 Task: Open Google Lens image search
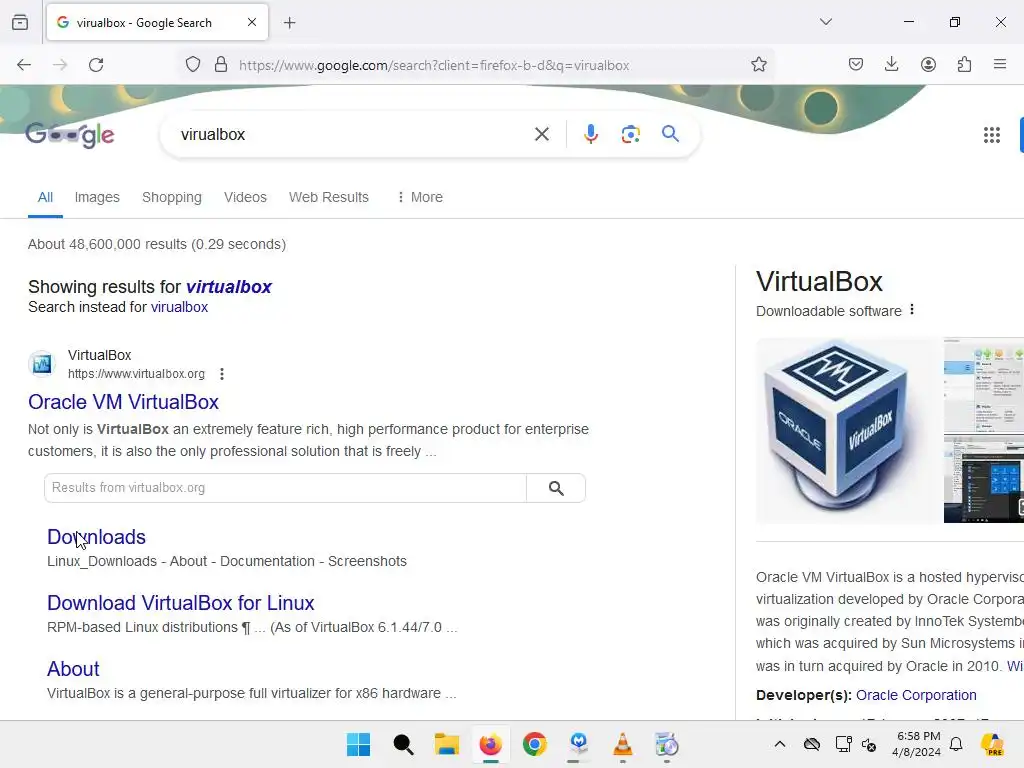coord(630,135)
